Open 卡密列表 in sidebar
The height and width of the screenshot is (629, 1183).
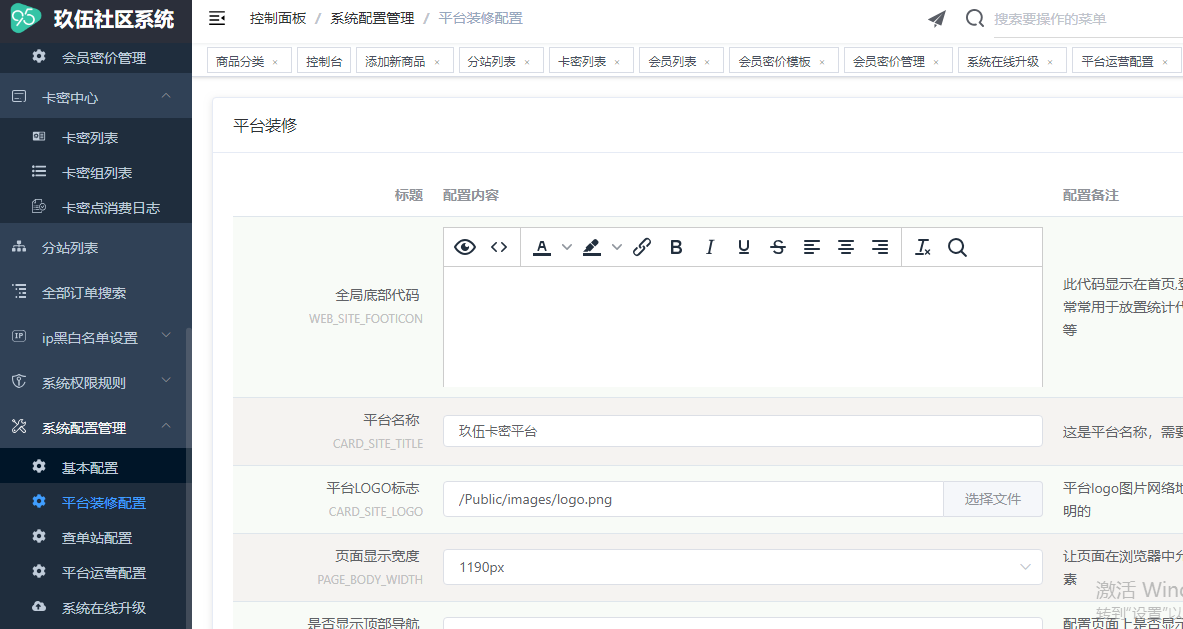(x=96, y=138)
